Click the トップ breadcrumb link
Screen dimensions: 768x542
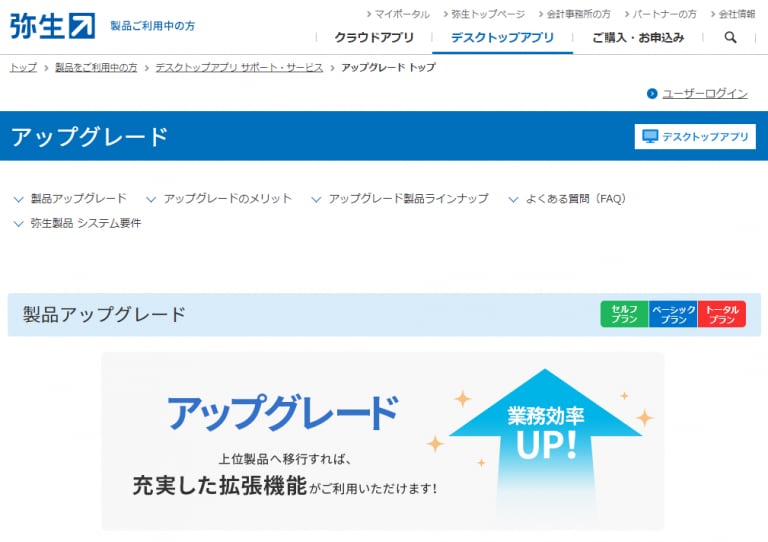point(23,67)
